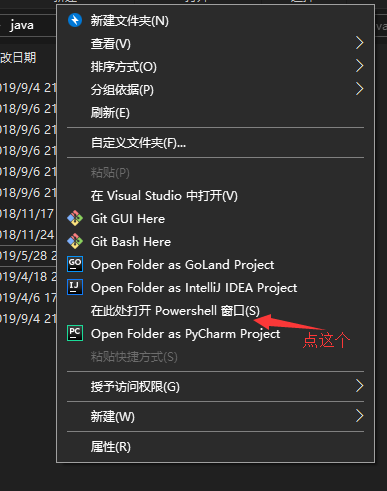387x491 pixels.
Task: Click the java tab in Explorer
Action: click(22, 25)
